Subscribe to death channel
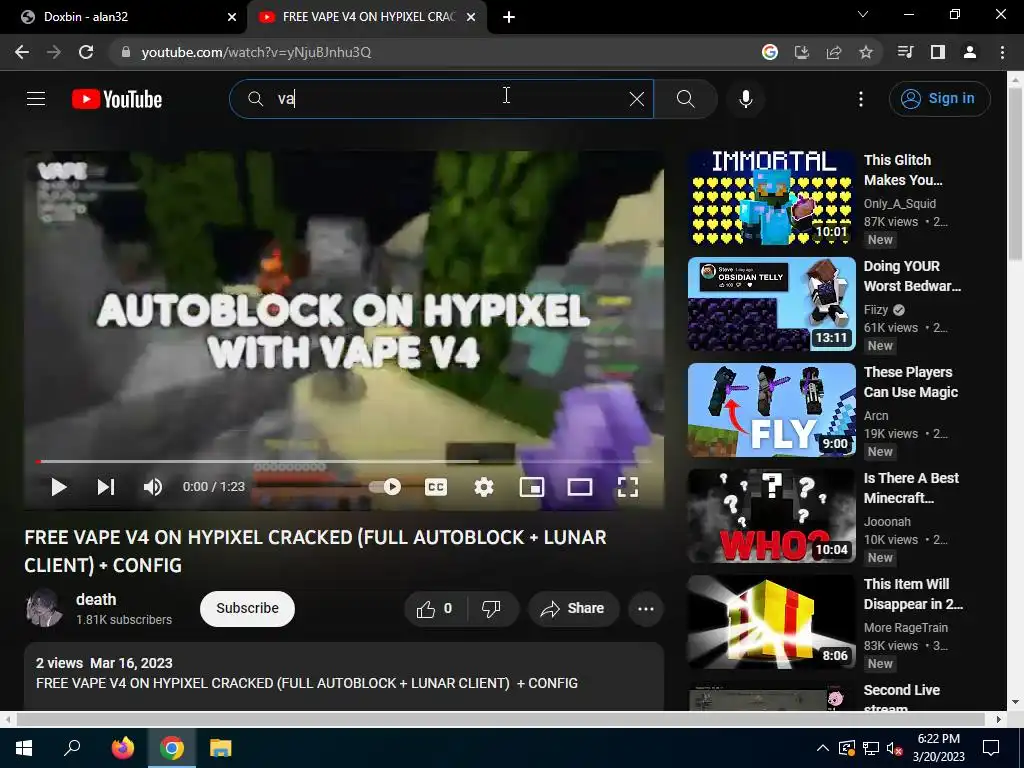 [248, 609]
